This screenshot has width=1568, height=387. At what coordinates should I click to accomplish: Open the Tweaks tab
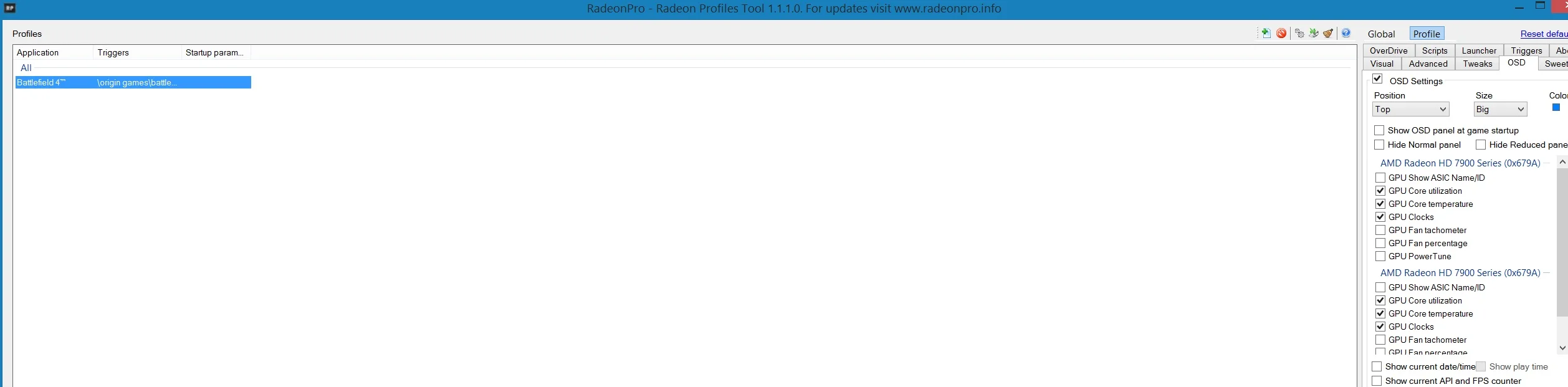pos(1477,64)
